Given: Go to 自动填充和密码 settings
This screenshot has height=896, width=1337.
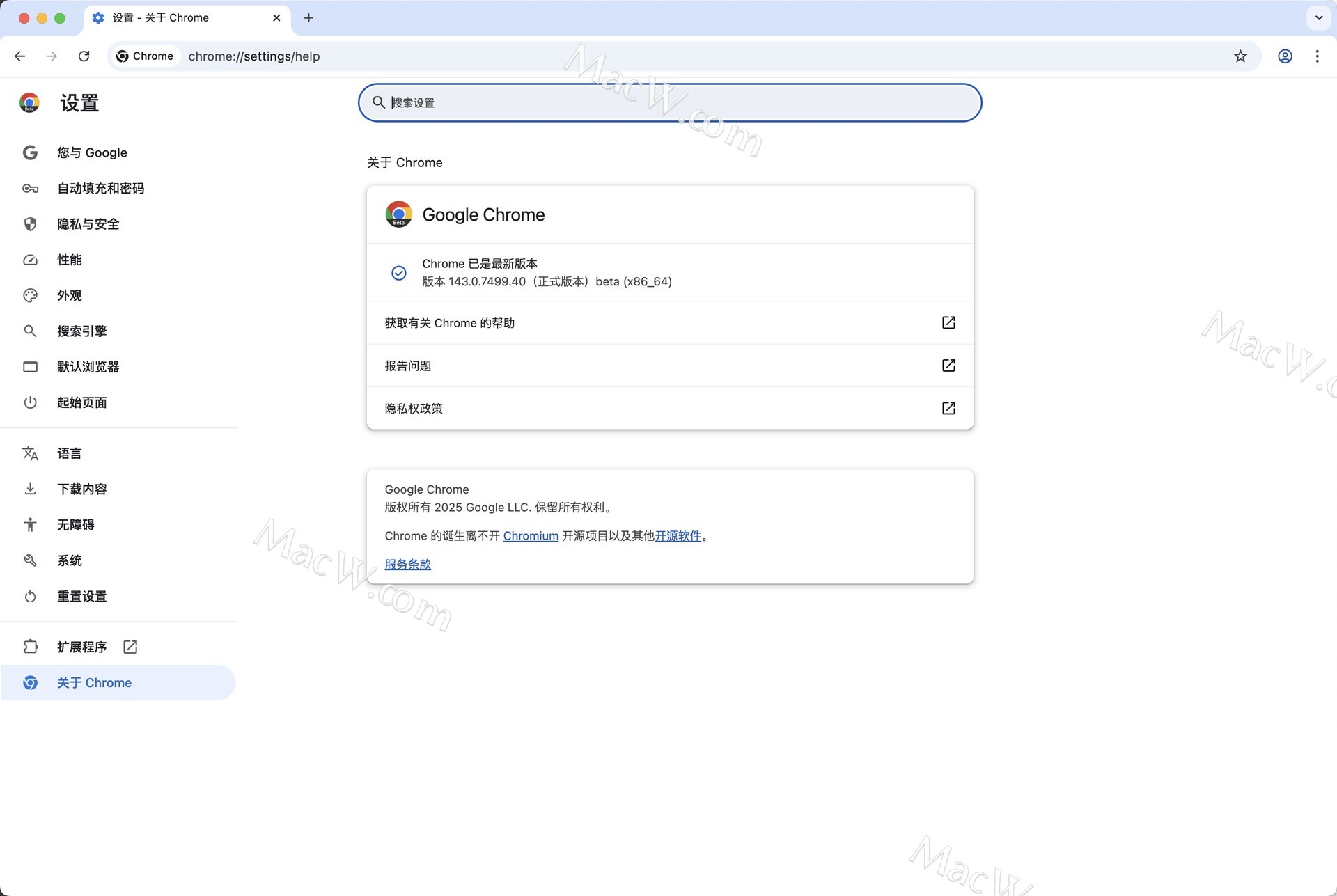Looking at the screenshot, I should tap(100, 189).
